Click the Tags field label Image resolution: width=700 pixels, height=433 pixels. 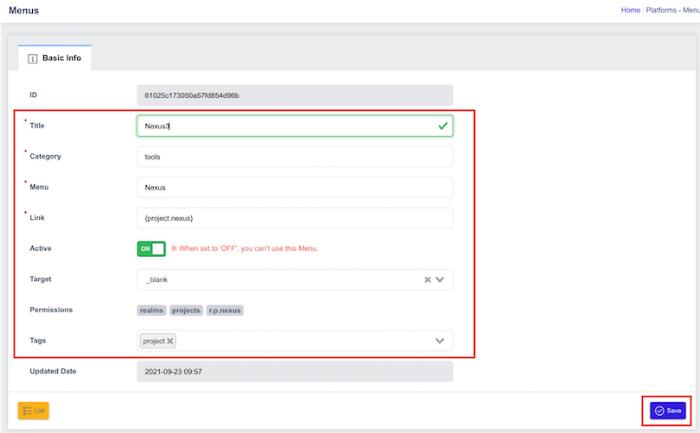(38, 341)
